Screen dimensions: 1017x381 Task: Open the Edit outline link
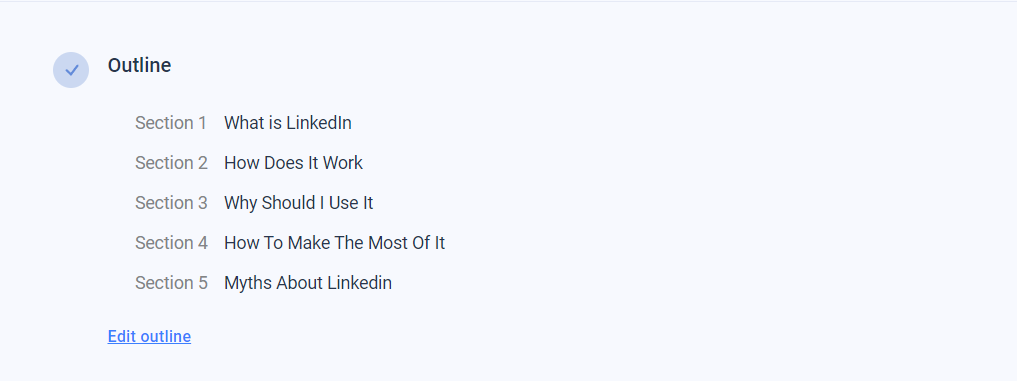pyautogui.click(x=149, y=336)
